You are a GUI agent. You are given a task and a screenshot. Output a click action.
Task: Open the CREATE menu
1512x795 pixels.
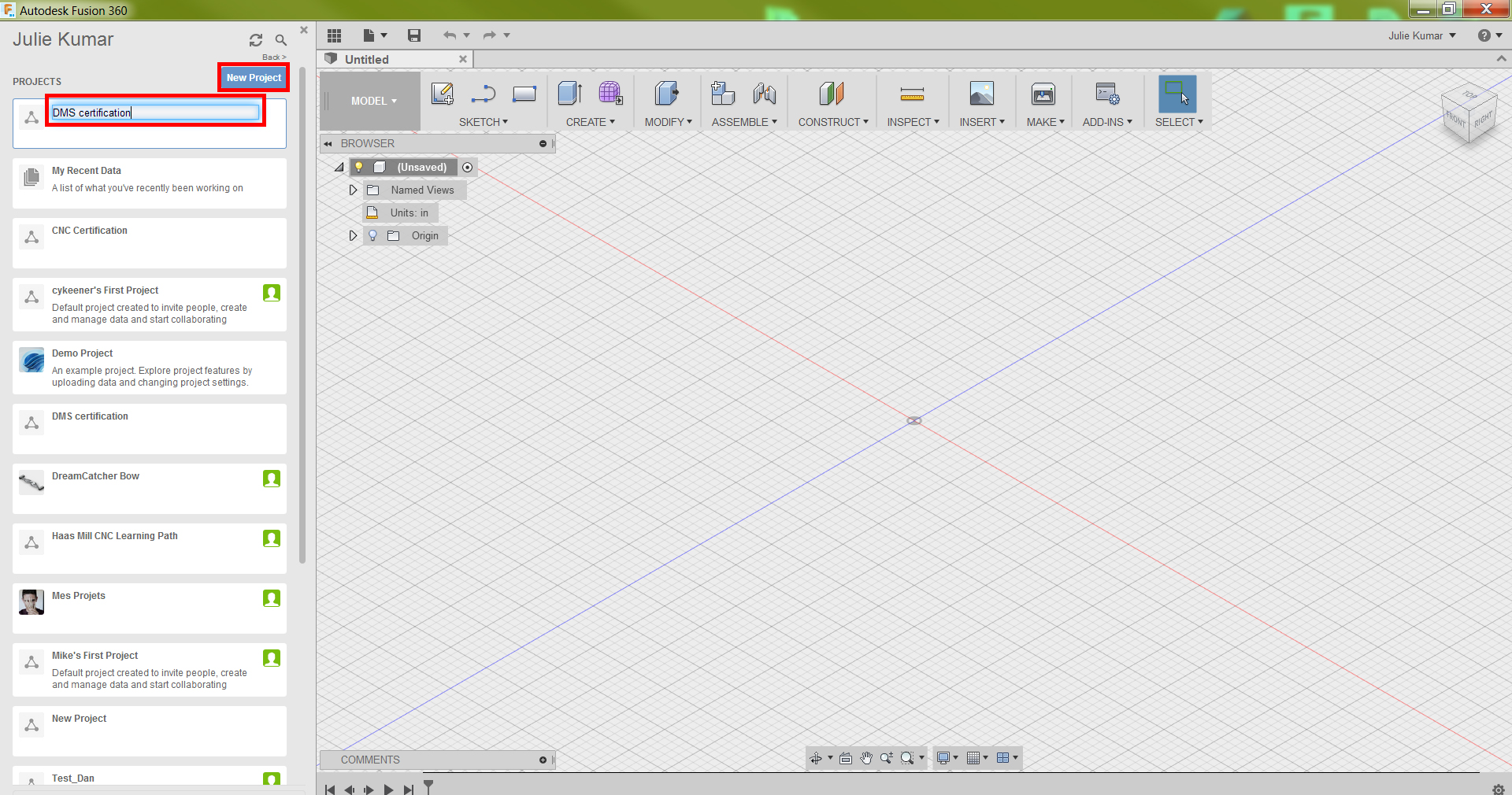click(590, 122)
